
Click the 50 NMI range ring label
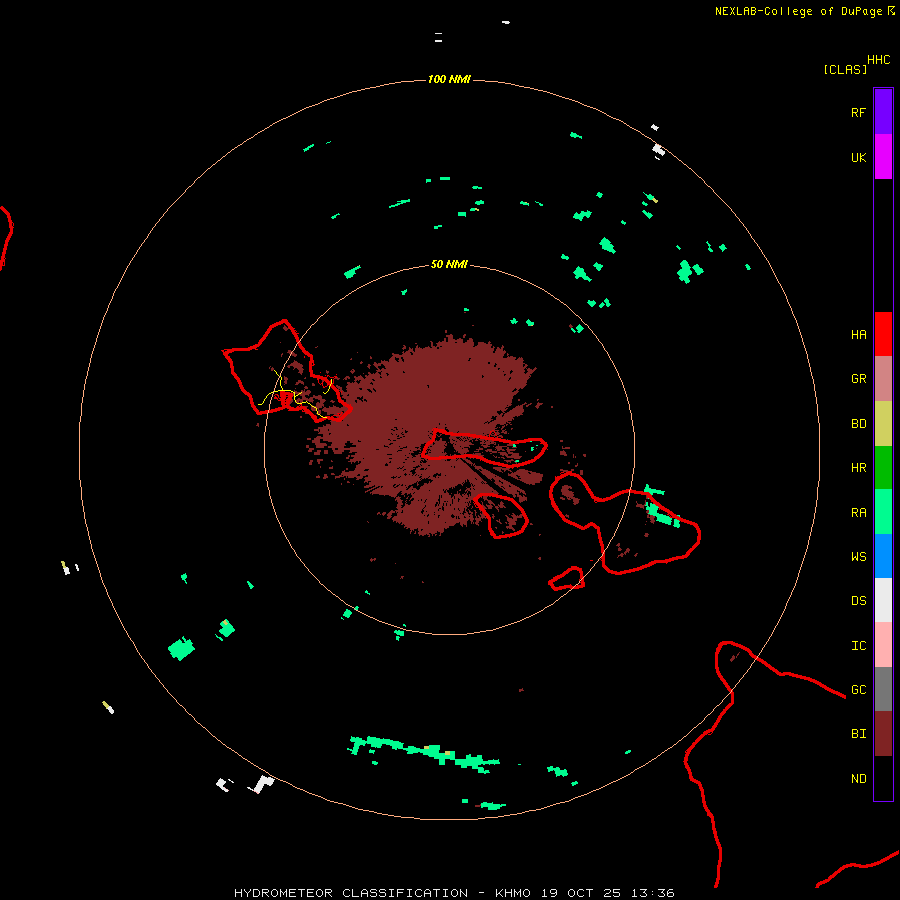(449, 264)
